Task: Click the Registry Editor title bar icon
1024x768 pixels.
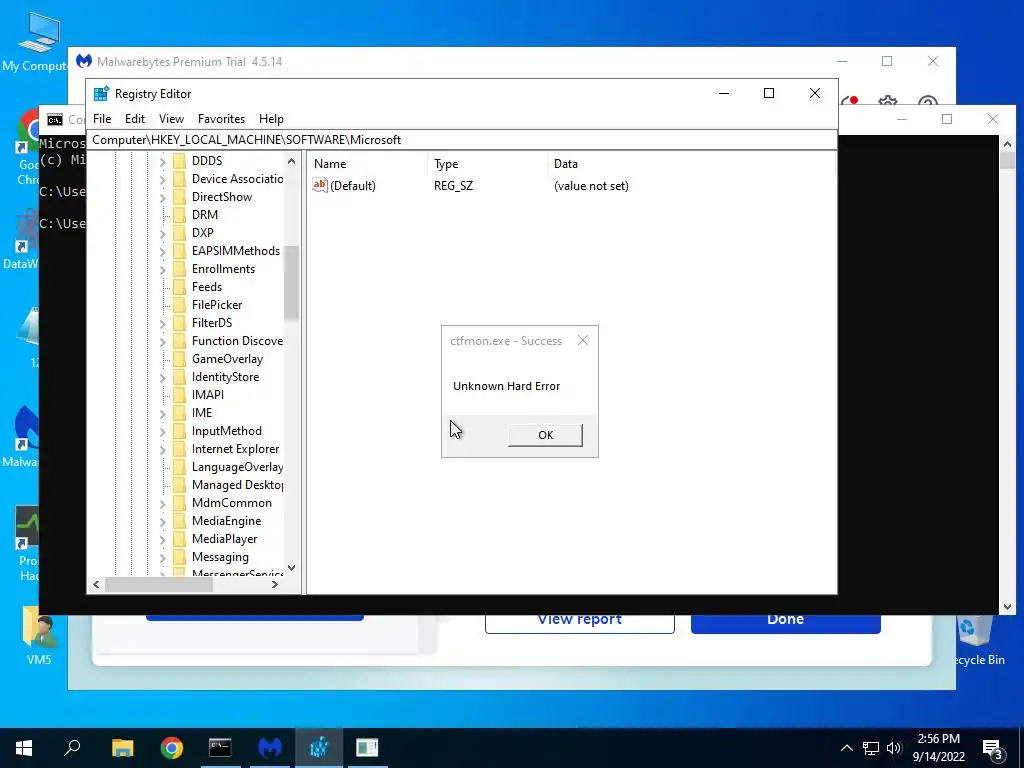Action: point(101,94)
